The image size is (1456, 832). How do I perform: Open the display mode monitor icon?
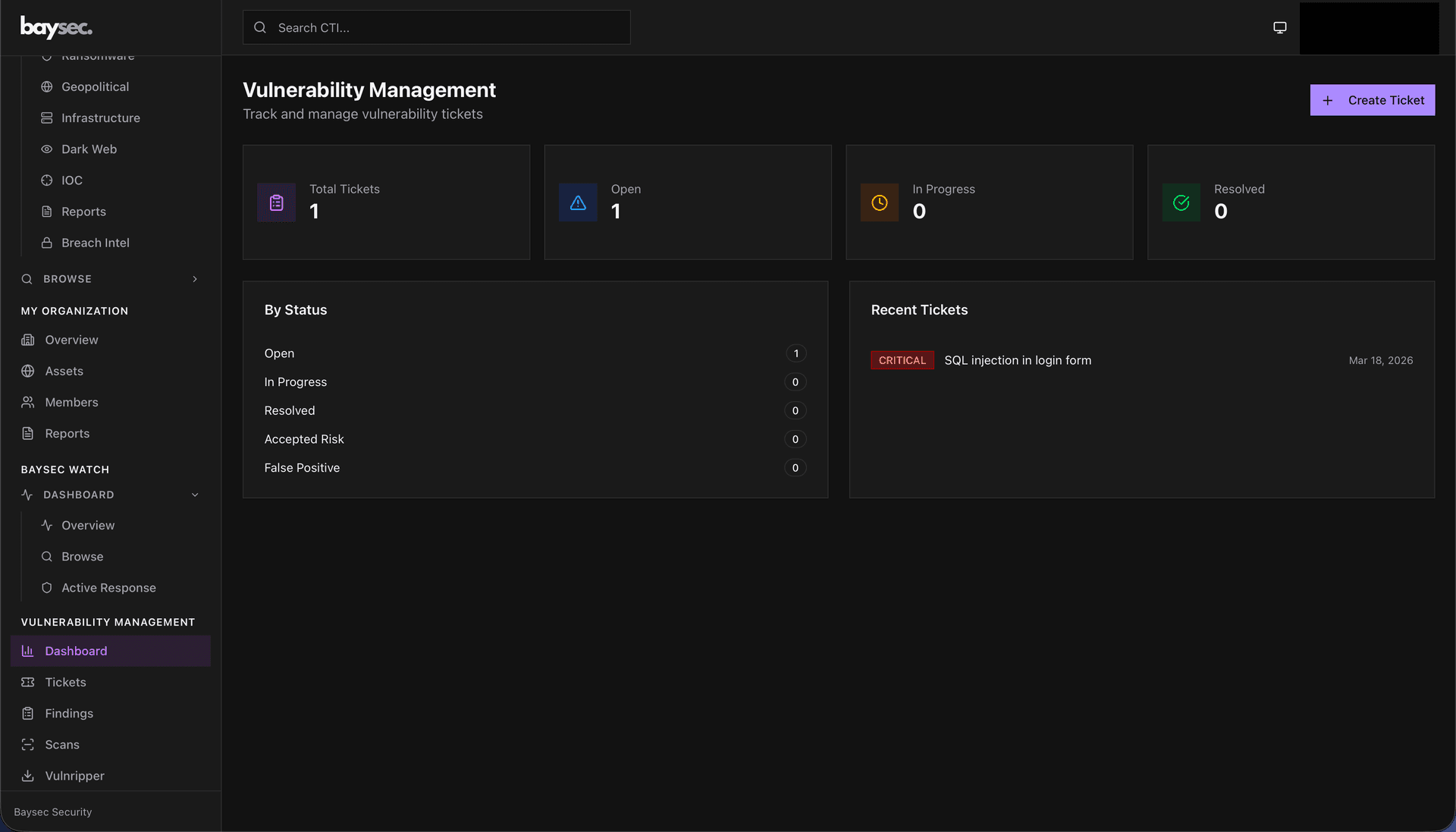click(x=1279, y=27)
